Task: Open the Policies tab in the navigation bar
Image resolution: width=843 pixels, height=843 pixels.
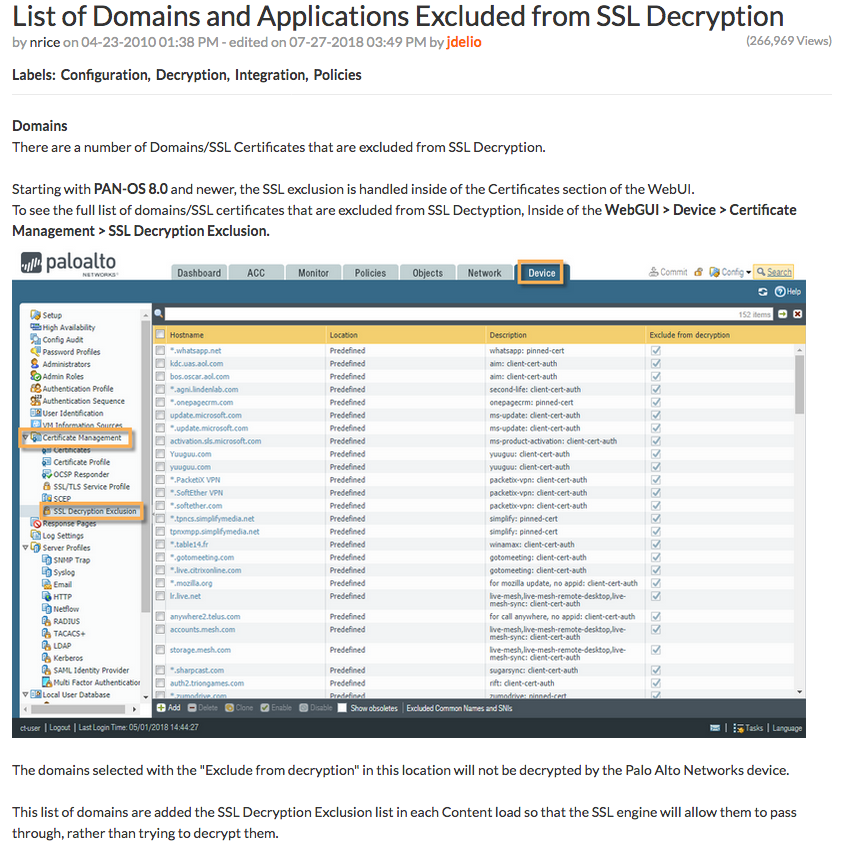Action: point(370,273)
